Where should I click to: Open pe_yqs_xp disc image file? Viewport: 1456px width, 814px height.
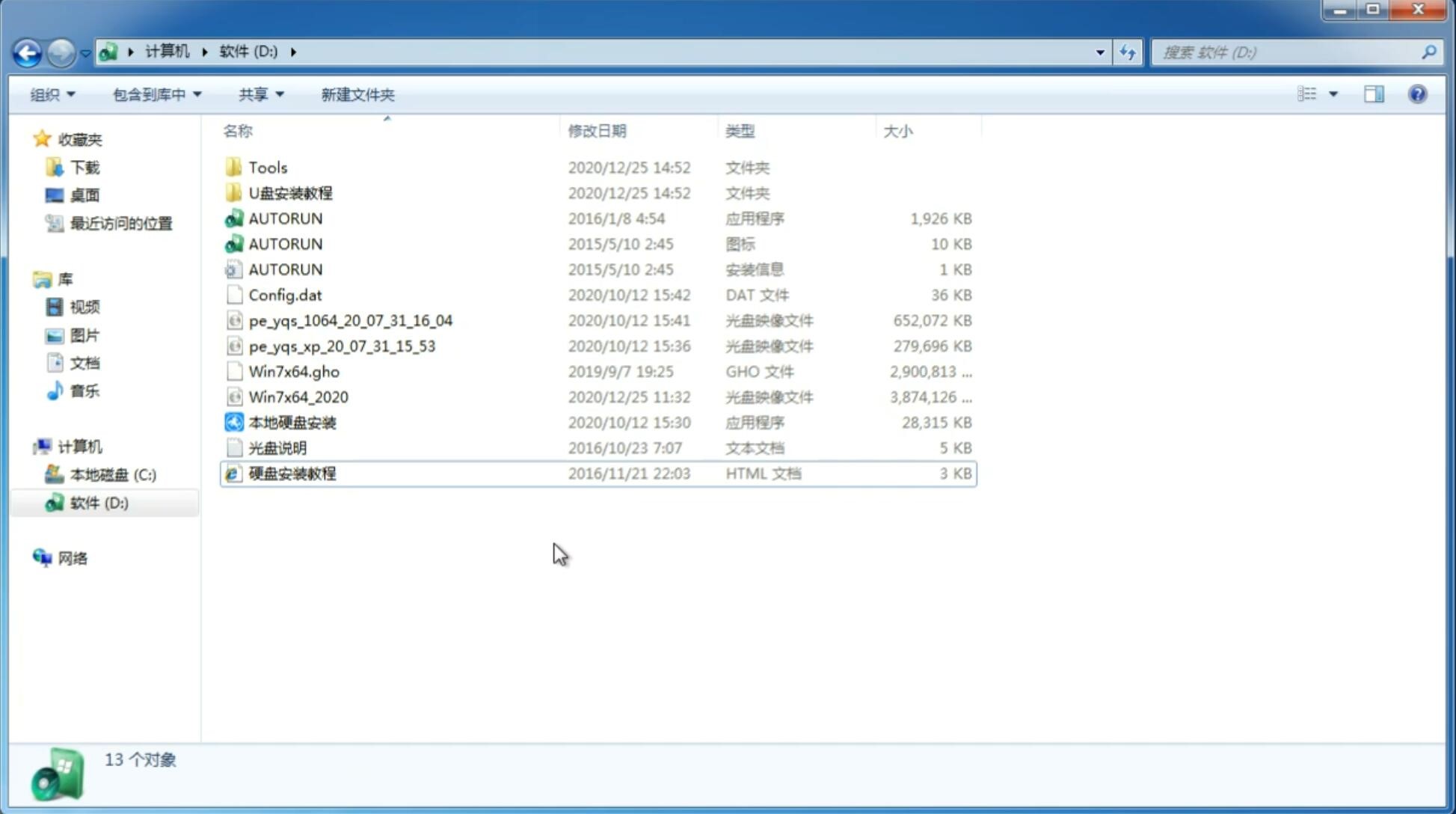click(342, 345)
